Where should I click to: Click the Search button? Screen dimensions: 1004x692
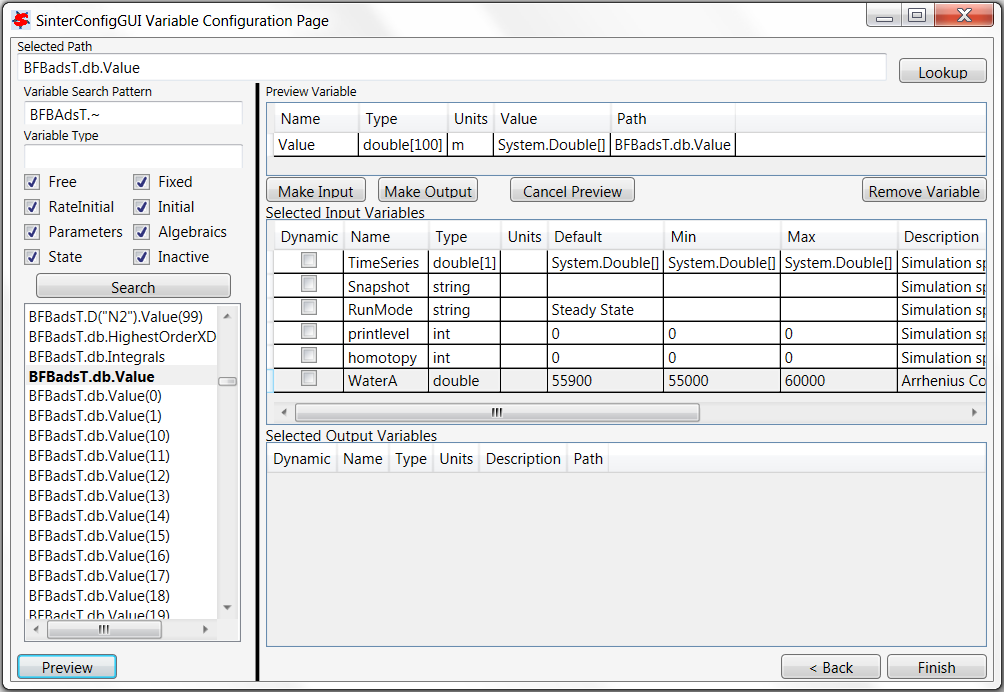(x=133, y=286)
